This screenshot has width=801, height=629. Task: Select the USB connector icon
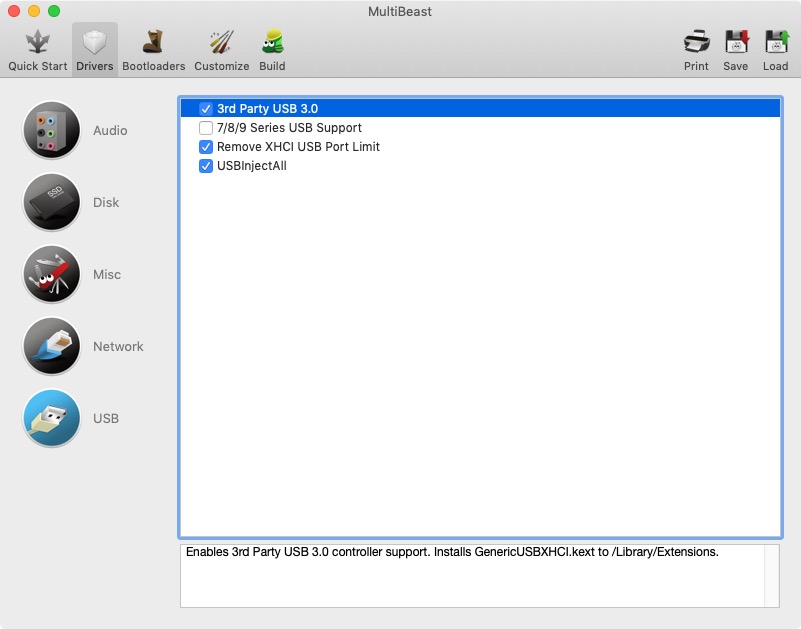click(x=52, y=418)
